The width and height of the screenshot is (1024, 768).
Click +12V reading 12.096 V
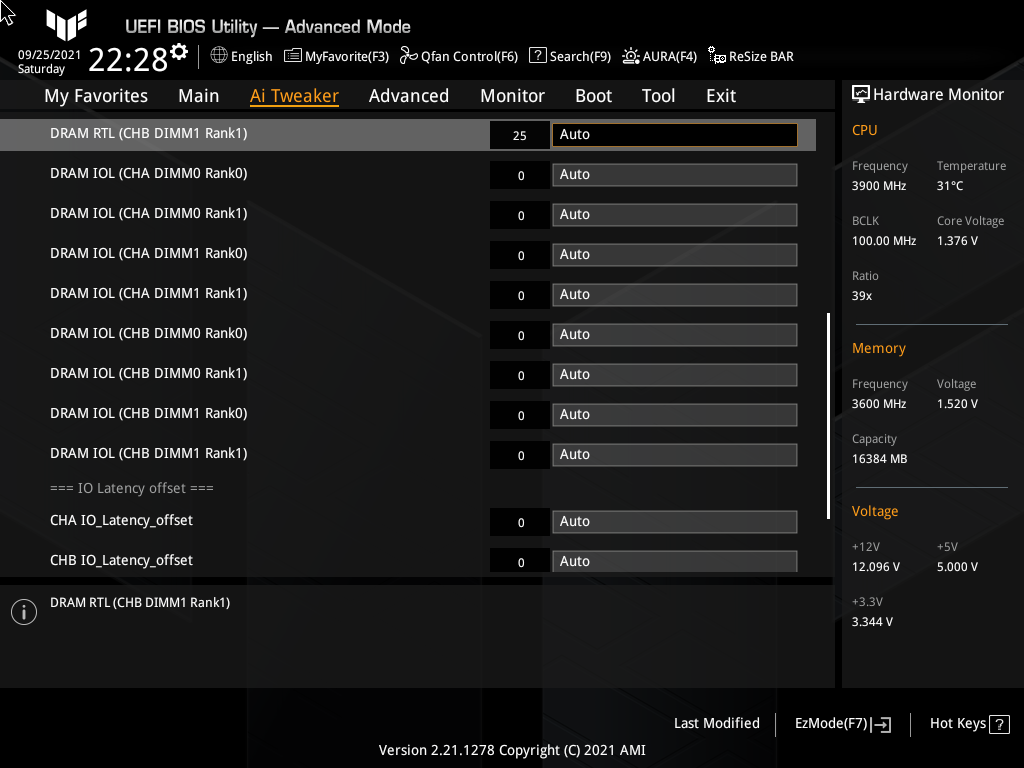875,567
